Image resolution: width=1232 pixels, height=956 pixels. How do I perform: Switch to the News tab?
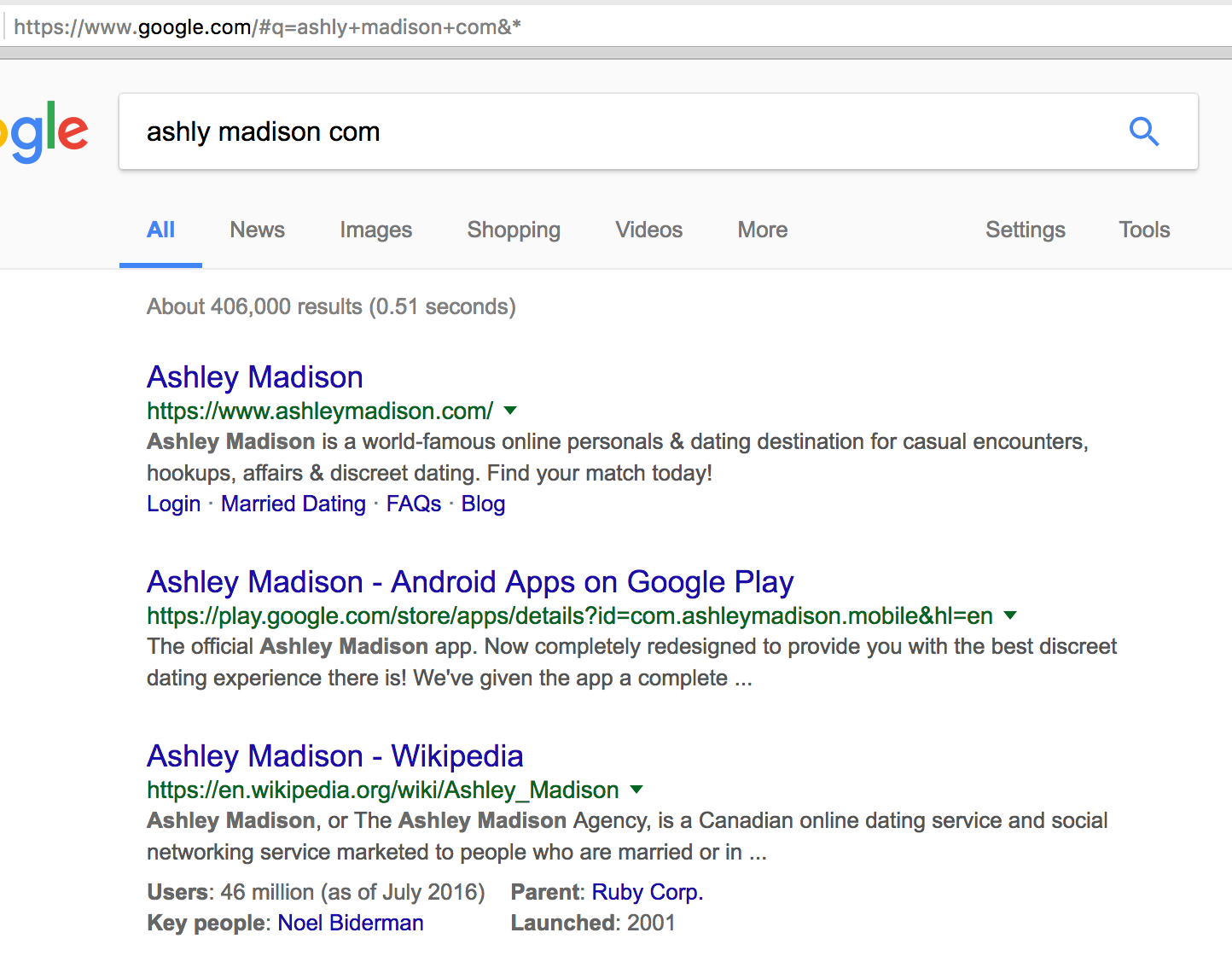[x=257, y=230]
